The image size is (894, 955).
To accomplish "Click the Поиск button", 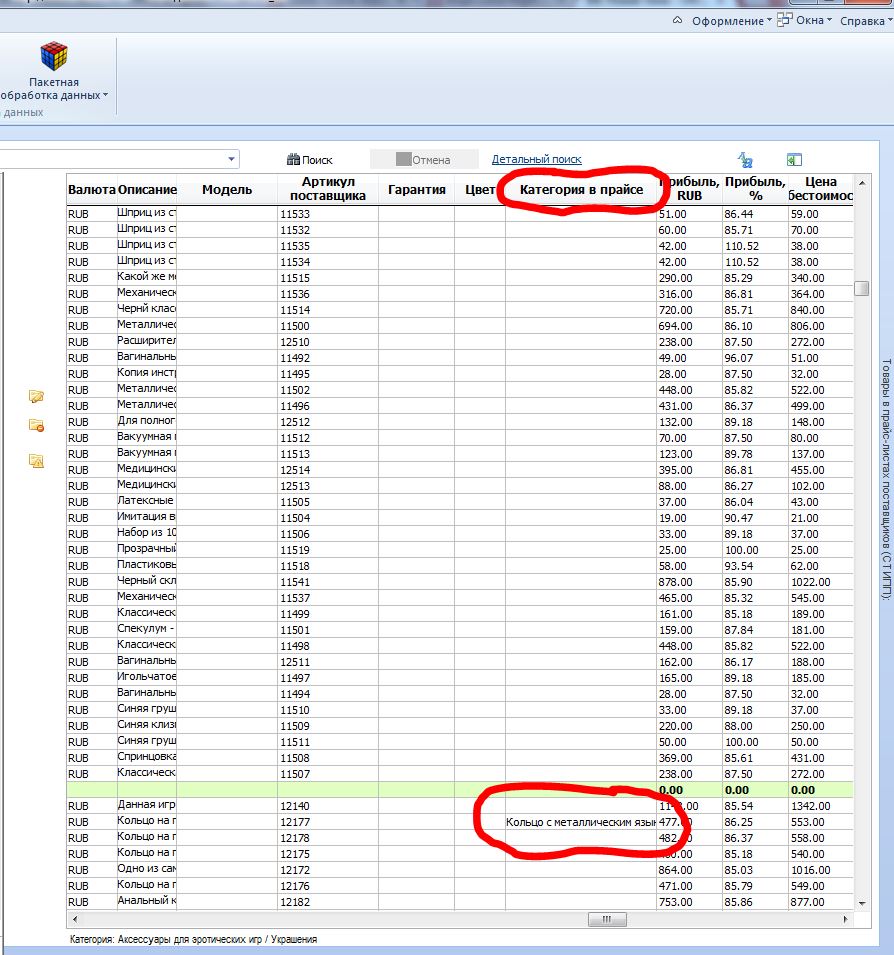I will coord(309,160).
